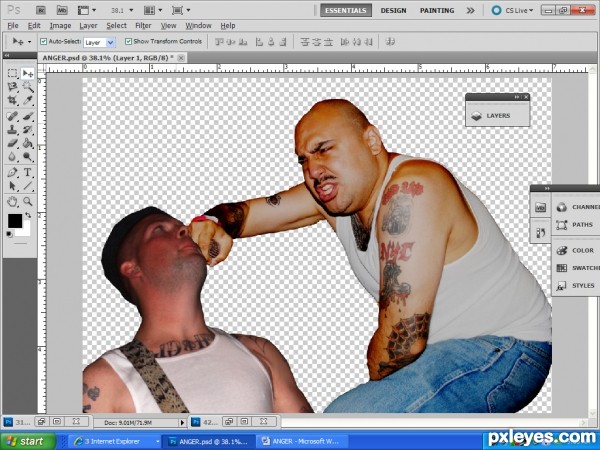The image size is (600, 450).
Task: Open the Filter menu
Action: coord(143,26)
